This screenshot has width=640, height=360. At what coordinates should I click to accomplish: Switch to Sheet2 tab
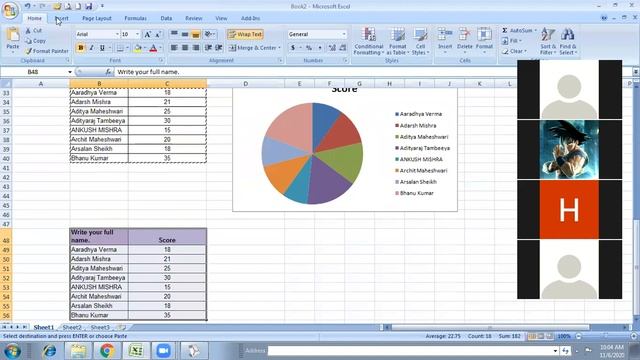click(72, 327)
